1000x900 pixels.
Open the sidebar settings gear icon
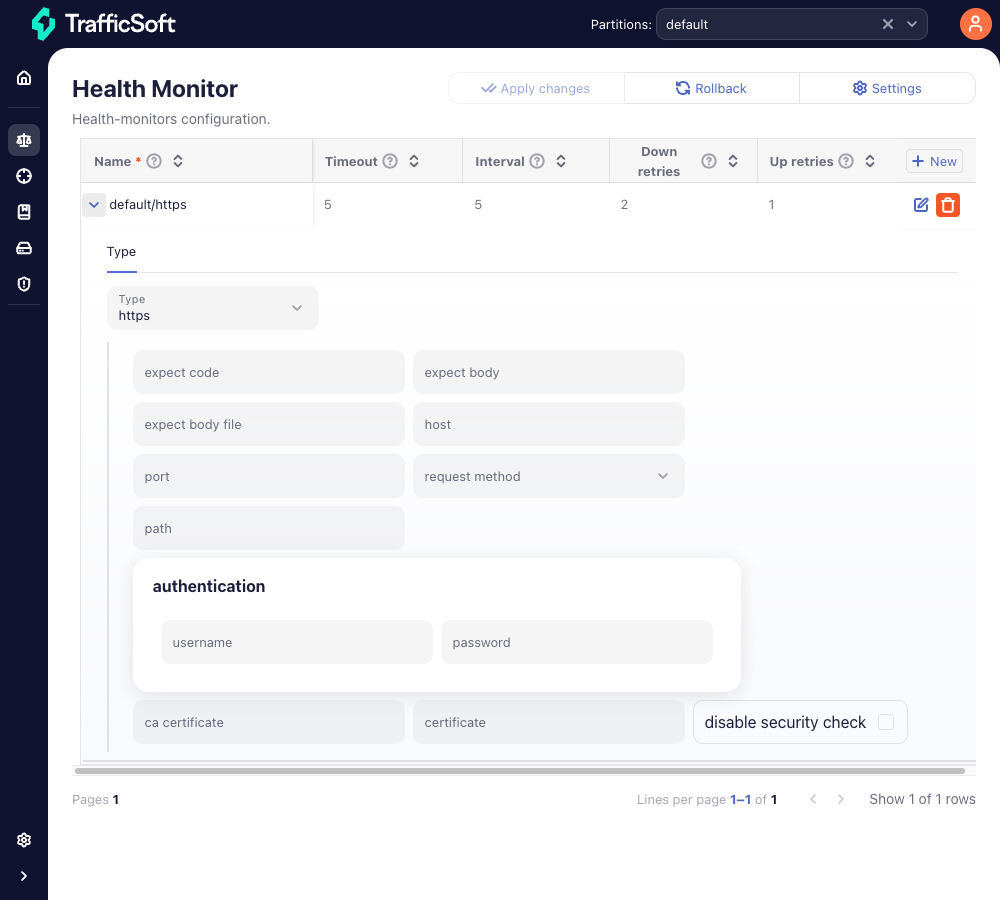click(x=24, y=840)
